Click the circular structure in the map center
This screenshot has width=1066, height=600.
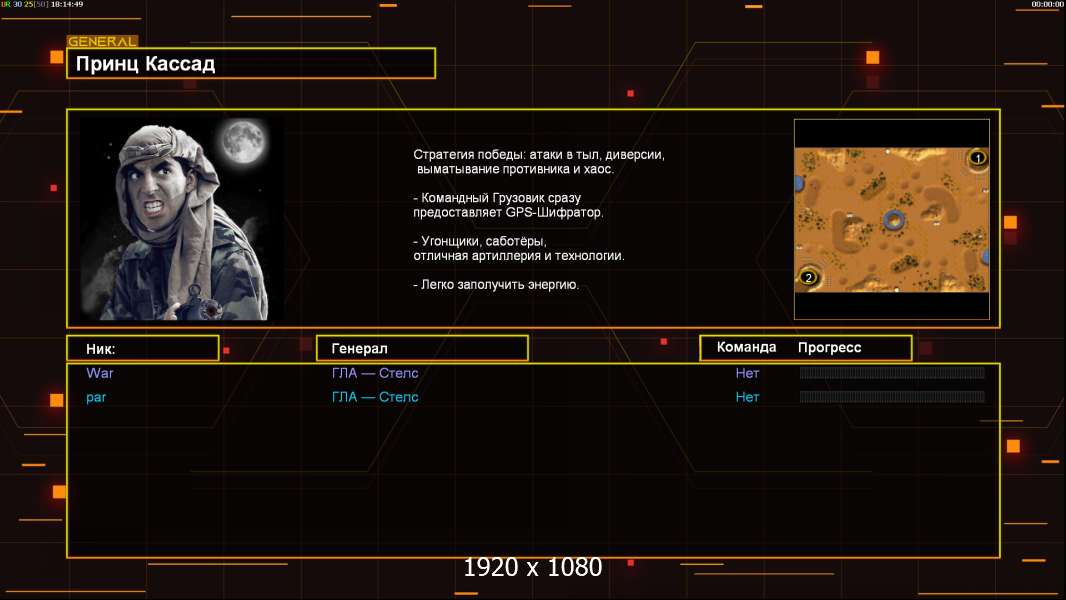(x=893, y=220)
